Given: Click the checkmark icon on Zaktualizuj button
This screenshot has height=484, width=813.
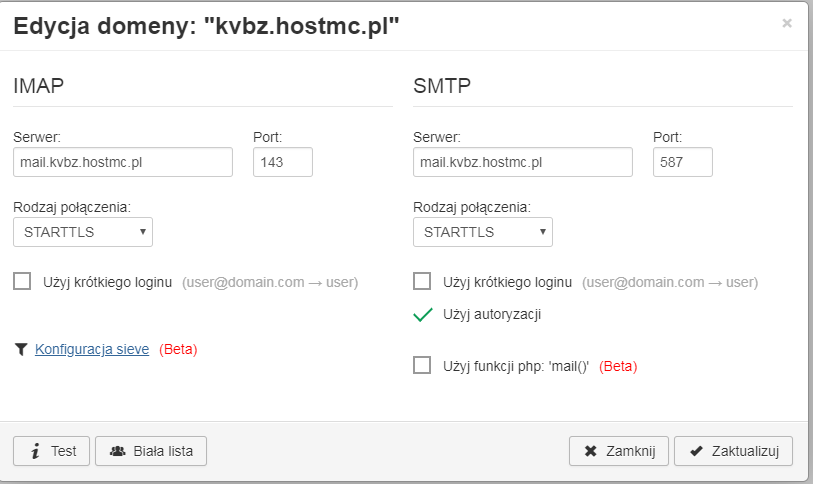Looking at the screenshot, I should coord(696,451).
